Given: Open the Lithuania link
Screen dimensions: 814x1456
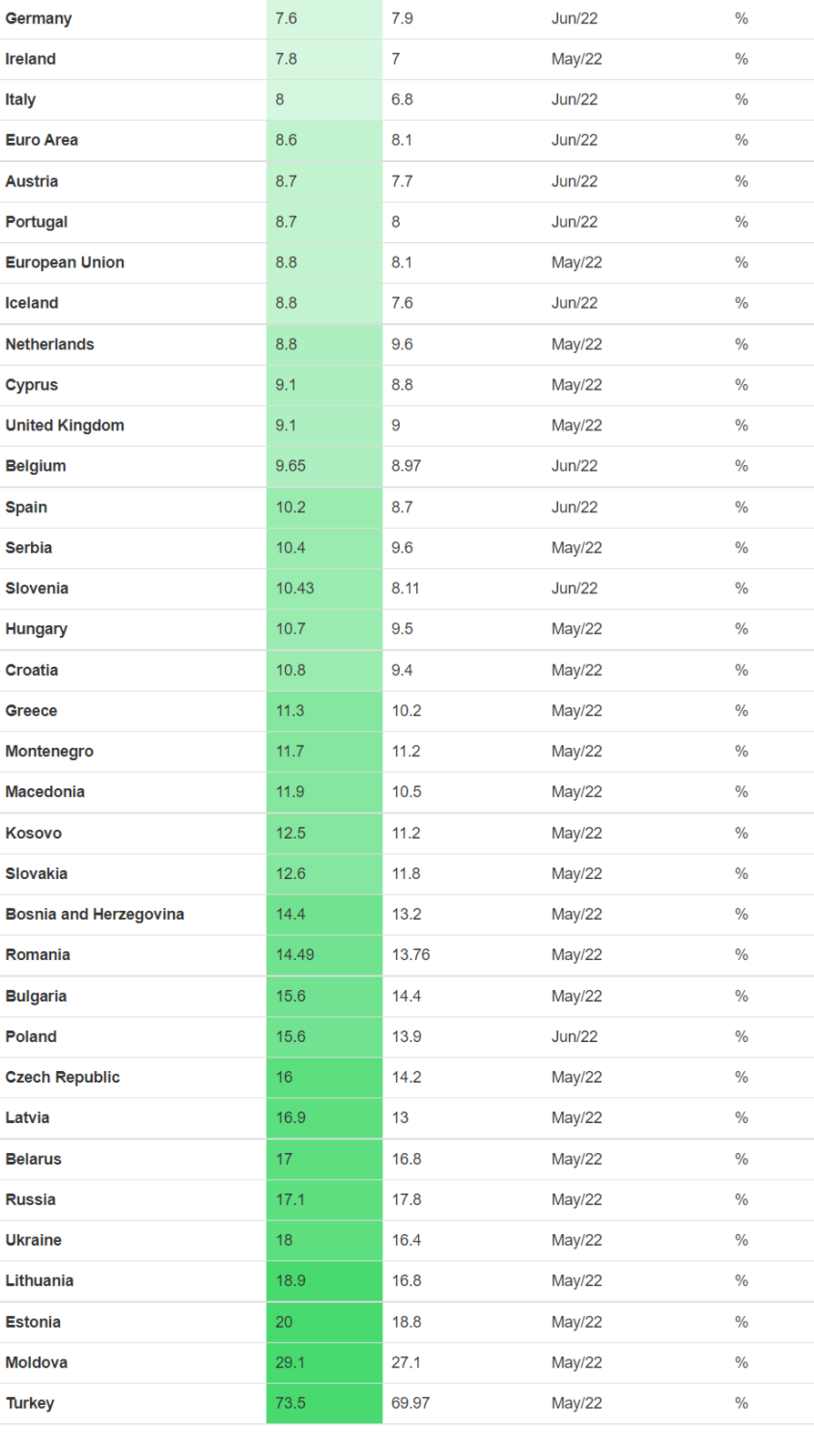Looking at the screenshot, I should click(39, 1280).
